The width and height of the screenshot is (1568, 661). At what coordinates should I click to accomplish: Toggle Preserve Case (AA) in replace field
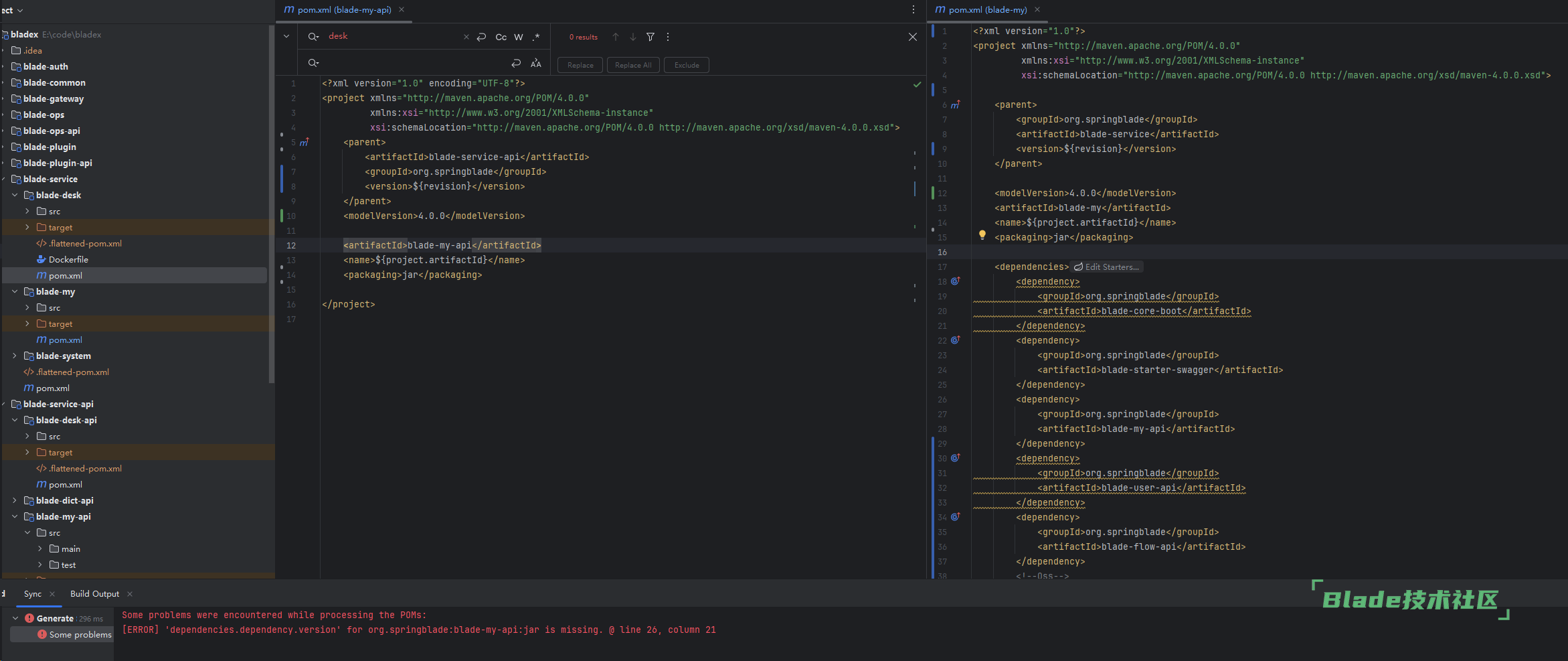[x=536, y=63]
